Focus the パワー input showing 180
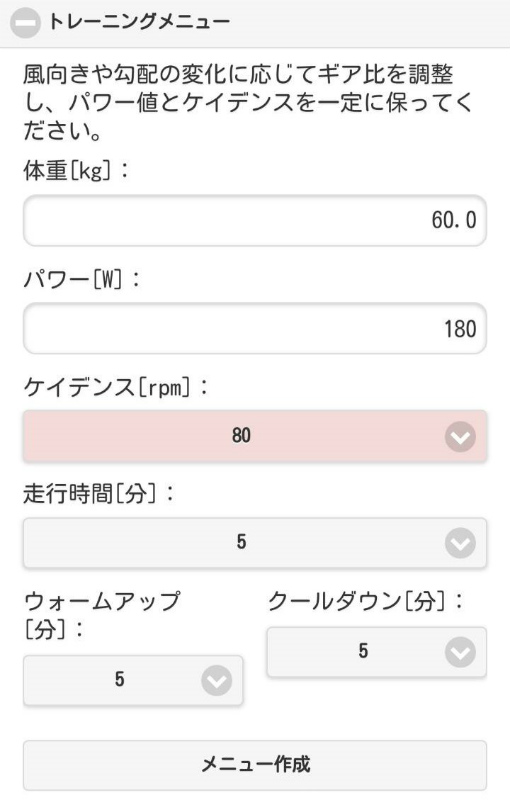Viewport: 510px width, 800px height. [x=255, y=329]
